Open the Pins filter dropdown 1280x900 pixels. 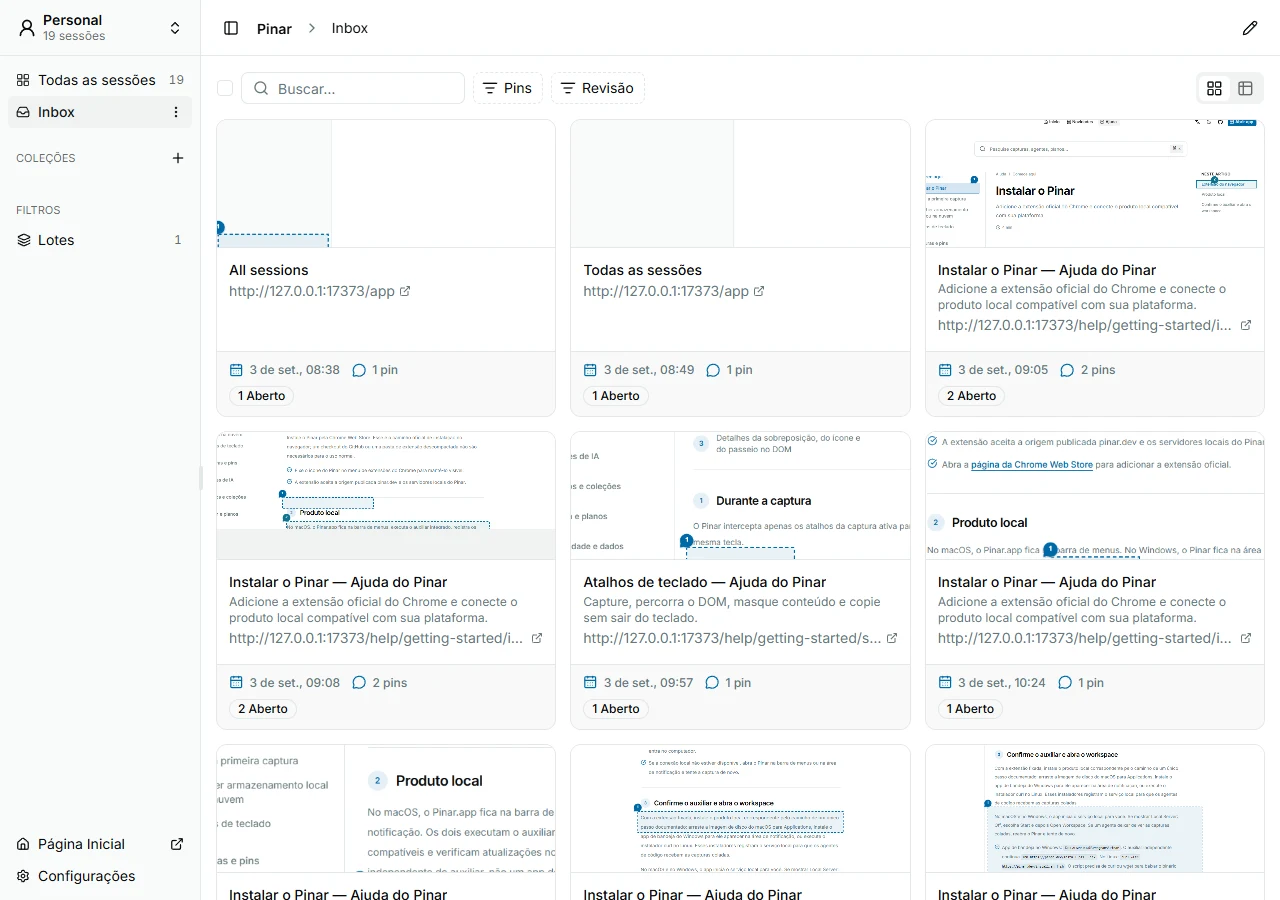click(508, 88)
